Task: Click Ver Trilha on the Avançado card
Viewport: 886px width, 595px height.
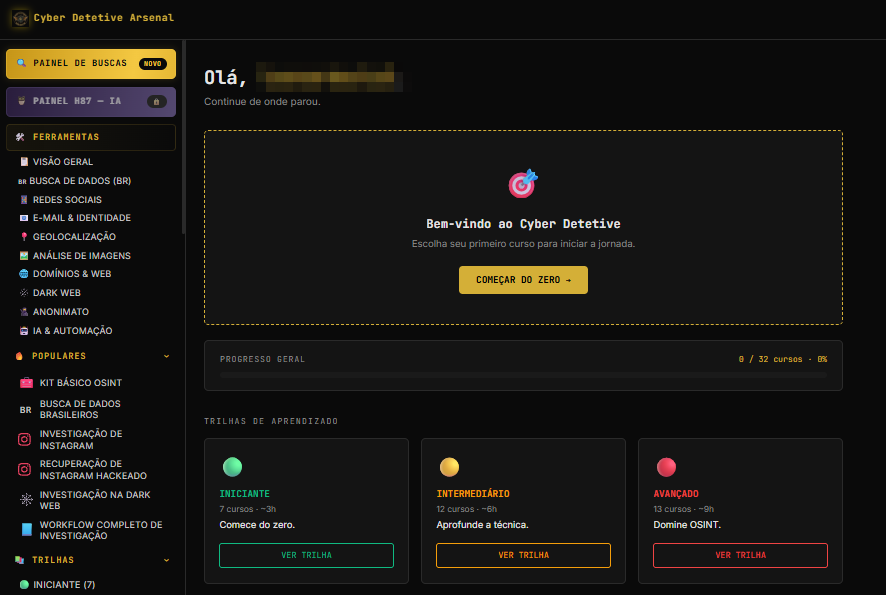Action: 740,555
